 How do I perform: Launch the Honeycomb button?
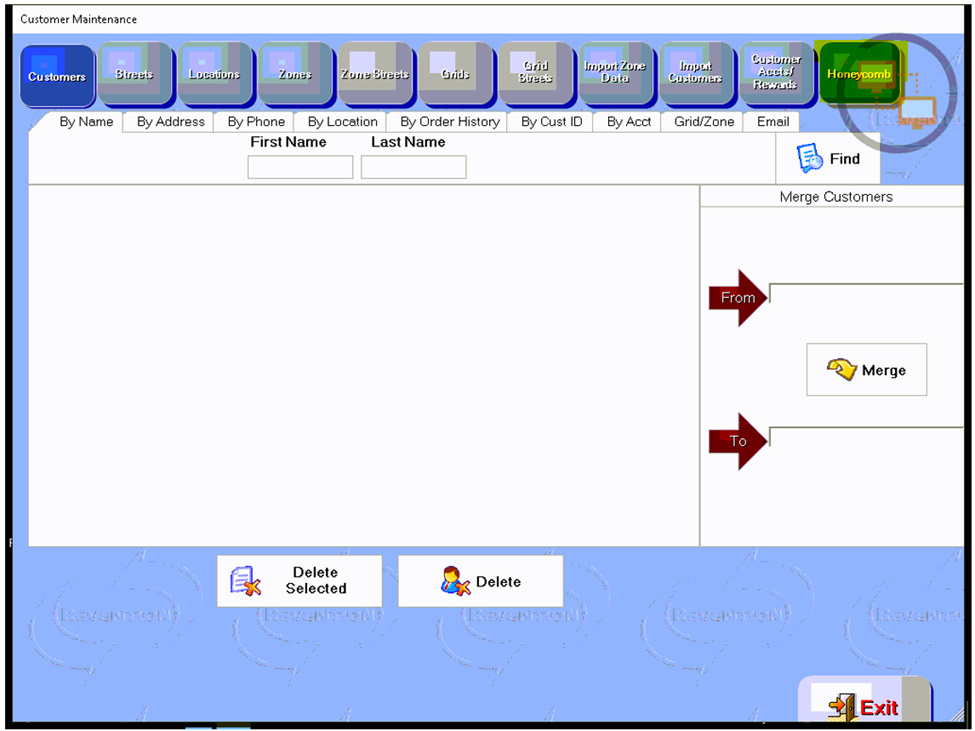click(858, 74)
